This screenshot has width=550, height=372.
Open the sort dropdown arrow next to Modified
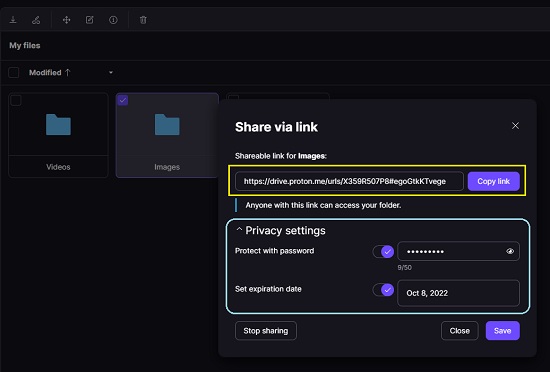pyautogui.click(x=111, y=73)
